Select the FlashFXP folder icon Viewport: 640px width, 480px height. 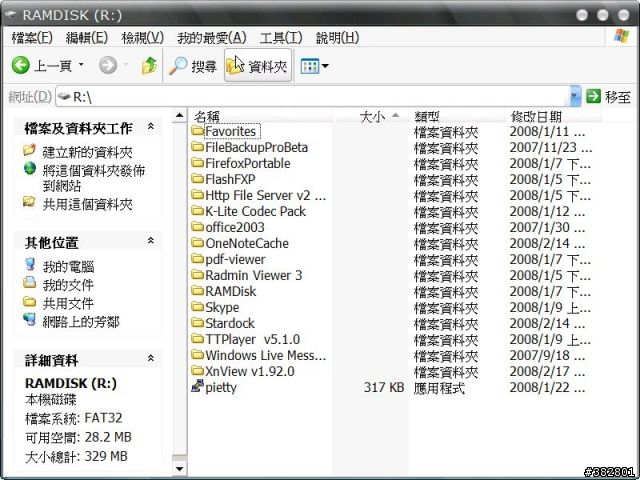[198, 179]
